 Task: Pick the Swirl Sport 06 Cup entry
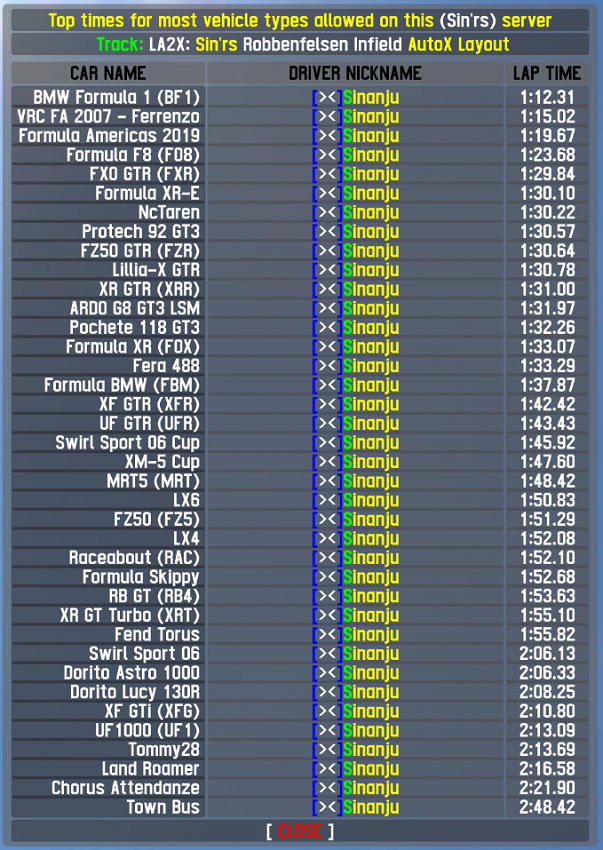point(127,443)
